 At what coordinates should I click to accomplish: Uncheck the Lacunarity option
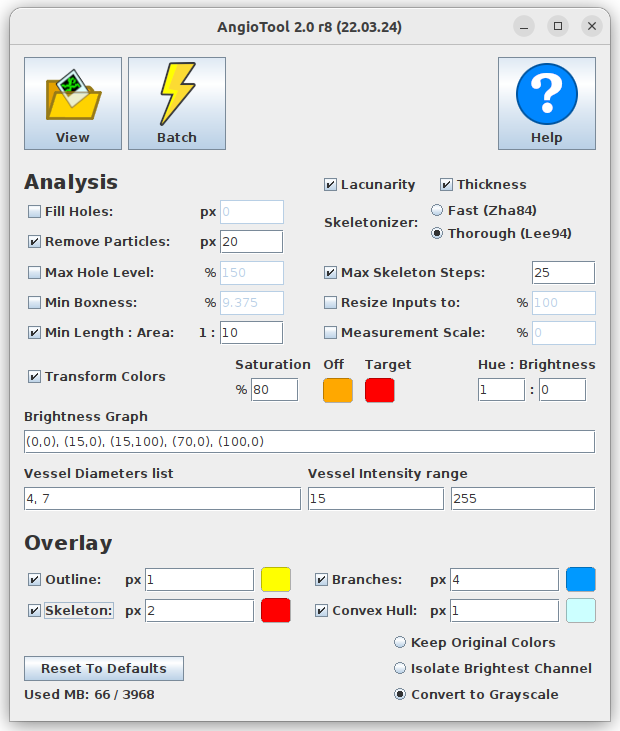(x=330, y=185)
